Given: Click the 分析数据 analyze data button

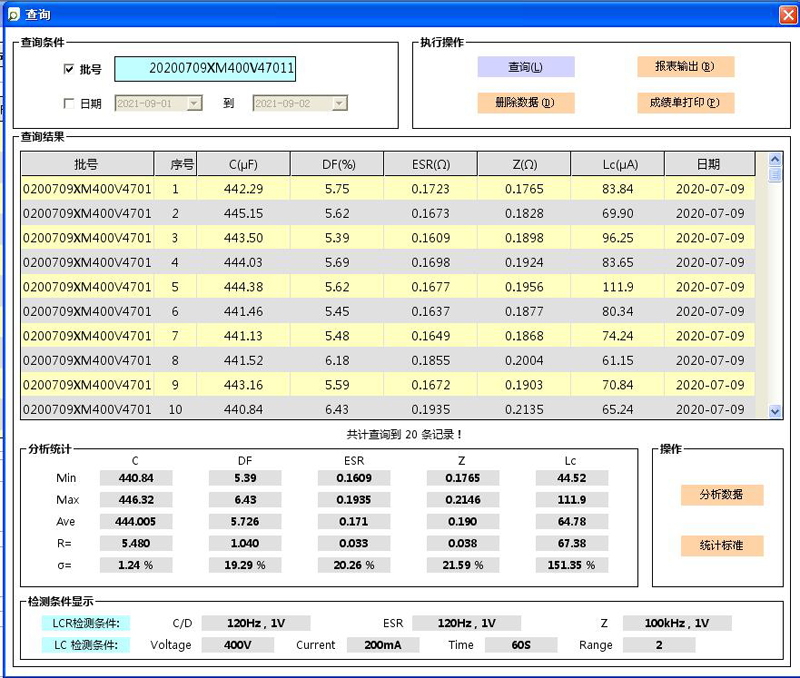Looking at the screenshot, I should pos(722,495).
